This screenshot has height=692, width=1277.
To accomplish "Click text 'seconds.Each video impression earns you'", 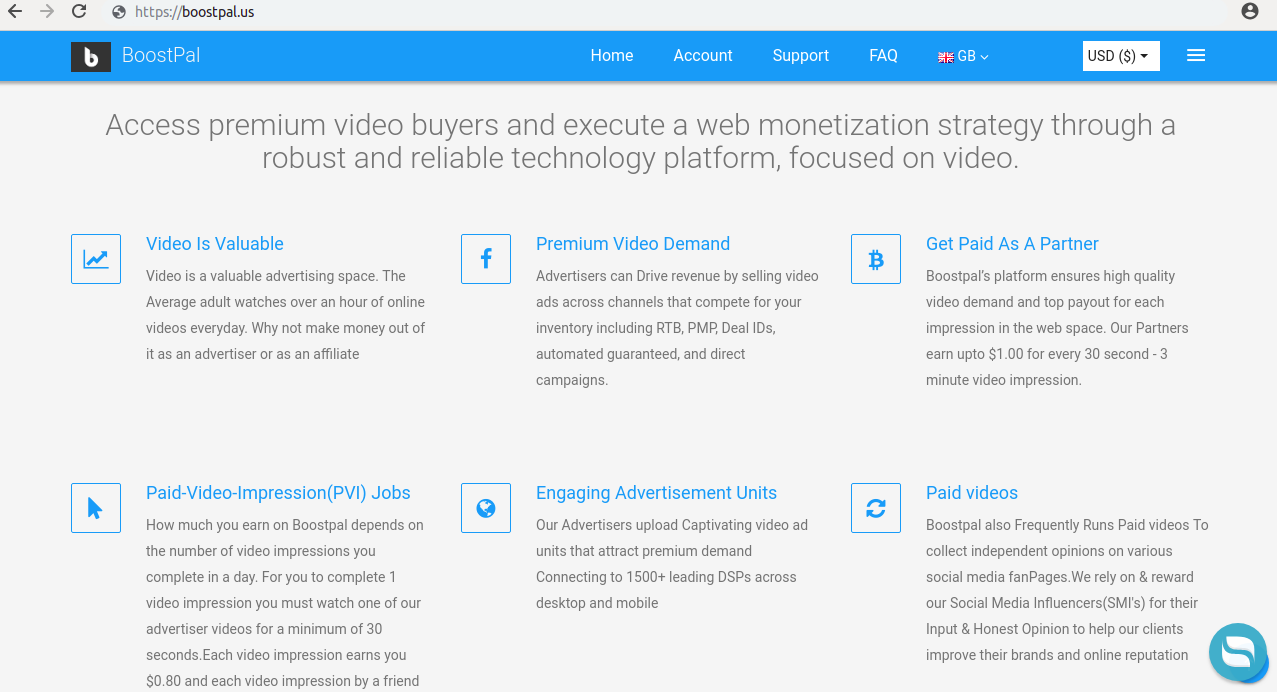I will pos(276,655).
